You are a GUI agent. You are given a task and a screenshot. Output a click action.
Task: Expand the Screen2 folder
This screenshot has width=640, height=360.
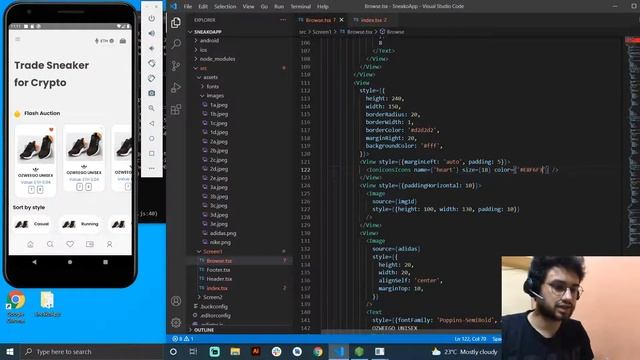coord(213,297)
